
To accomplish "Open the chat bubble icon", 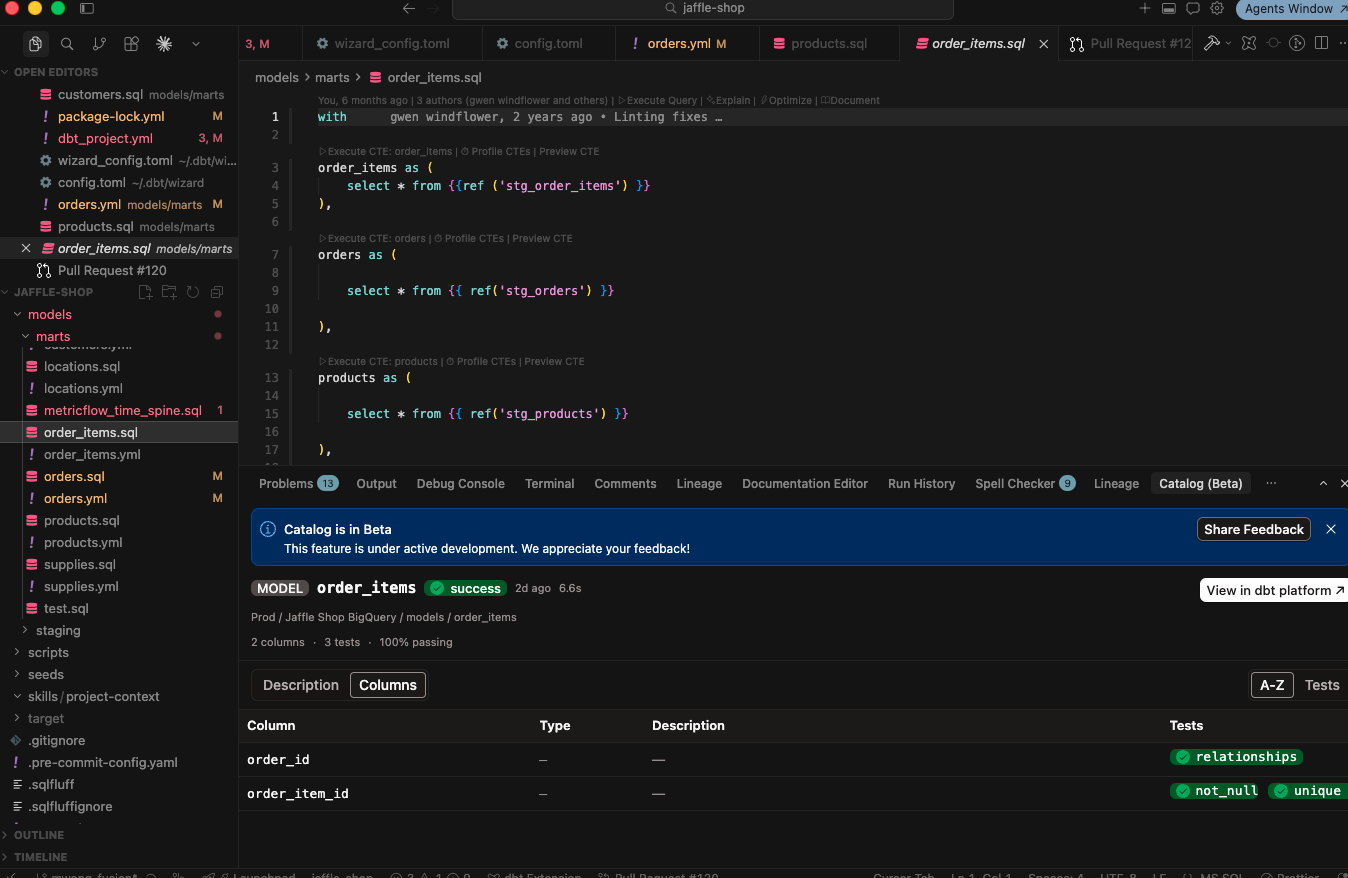I will click(1192, 8).
